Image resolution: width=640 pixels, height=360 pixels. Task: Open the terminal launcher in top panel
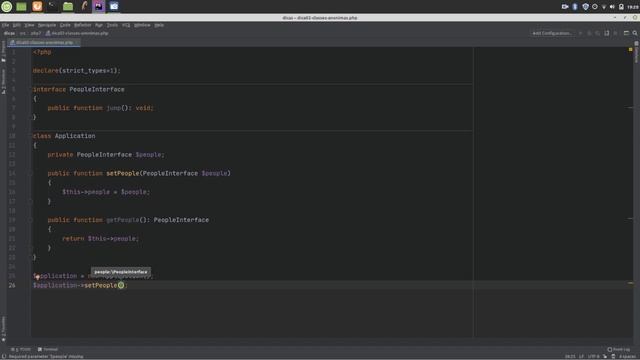click(x=52, y=6)
